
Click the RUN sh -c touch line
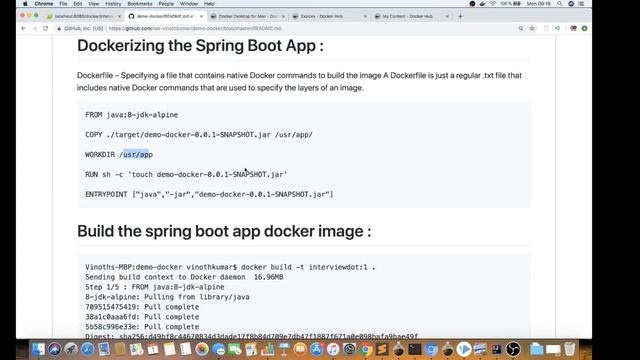coord(186,174)
